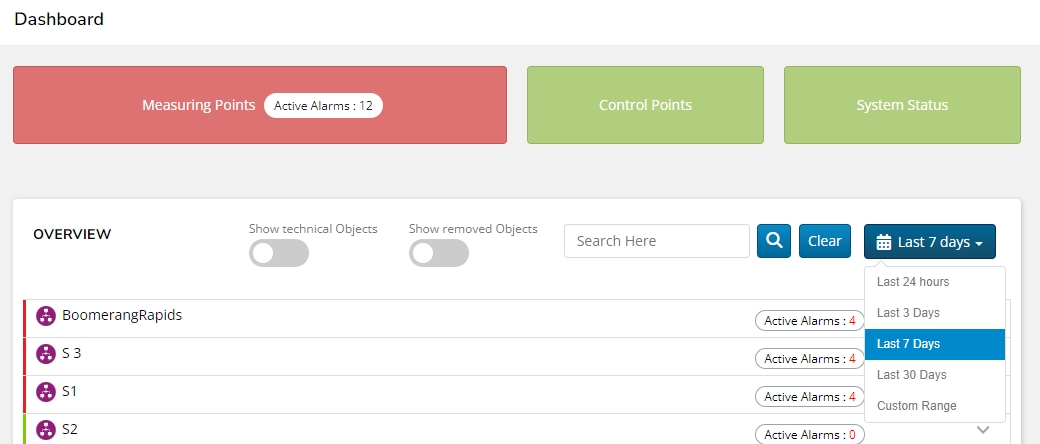
Task: Expand the S2 row chevron
Action: tap(982, 430)
